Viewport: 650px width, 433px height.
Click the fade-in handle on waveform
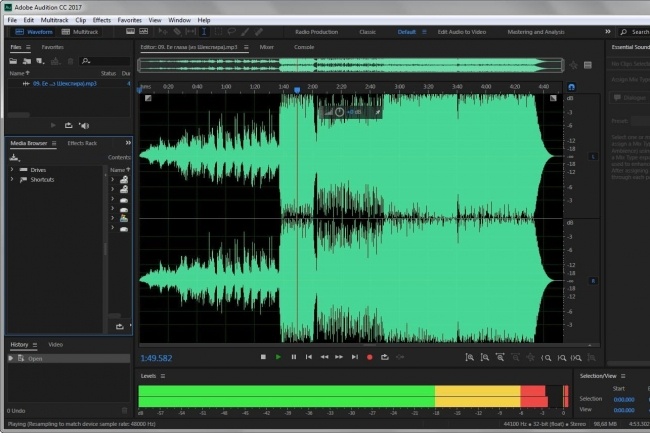[x=148, y=98]
